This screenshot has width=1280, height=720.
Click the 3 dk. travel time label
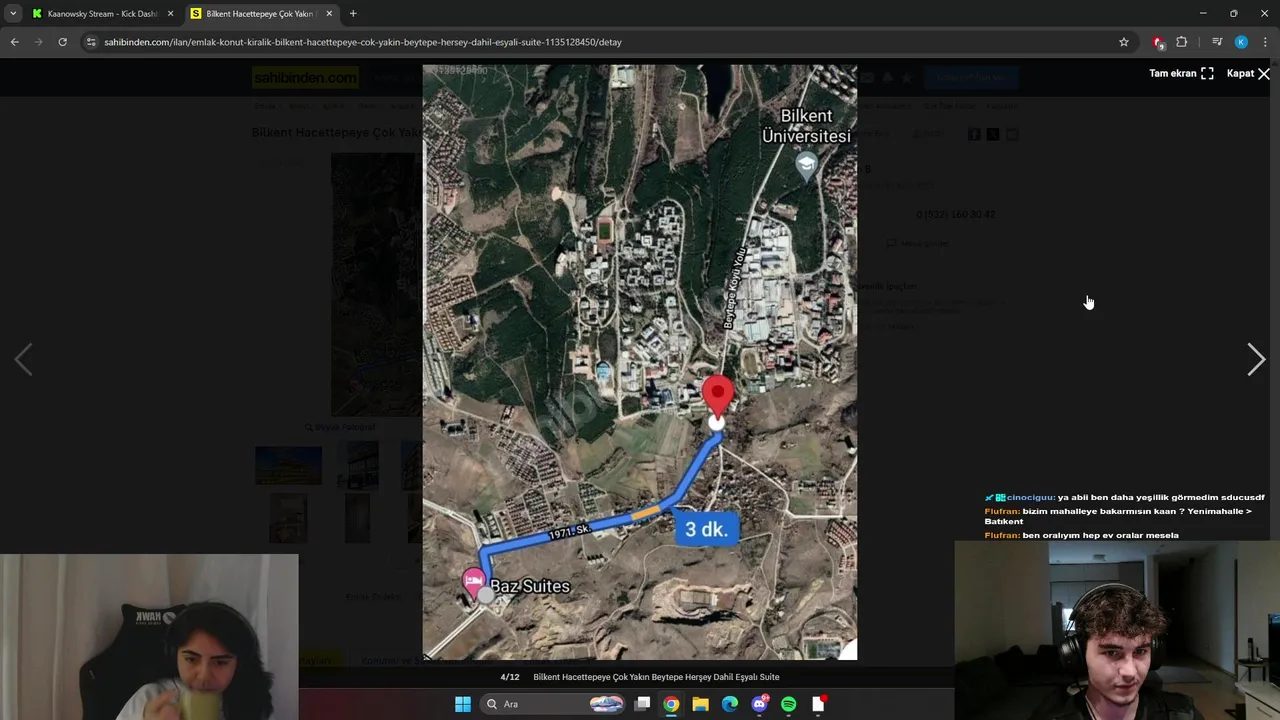point(706,530)
